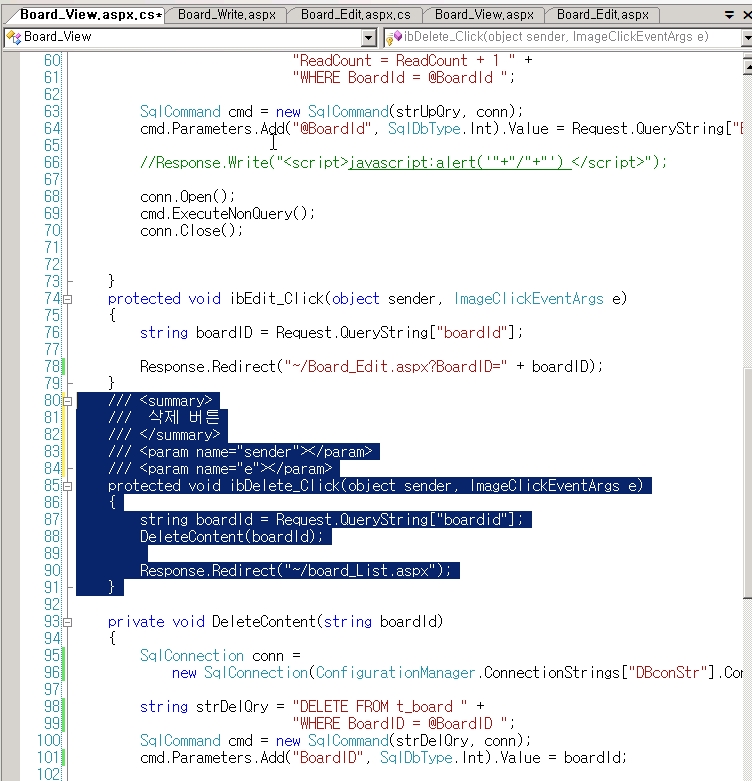Click the "DBconStr" string
The height and width of the screenshot is (781, 752).
[x=667, y=672]
